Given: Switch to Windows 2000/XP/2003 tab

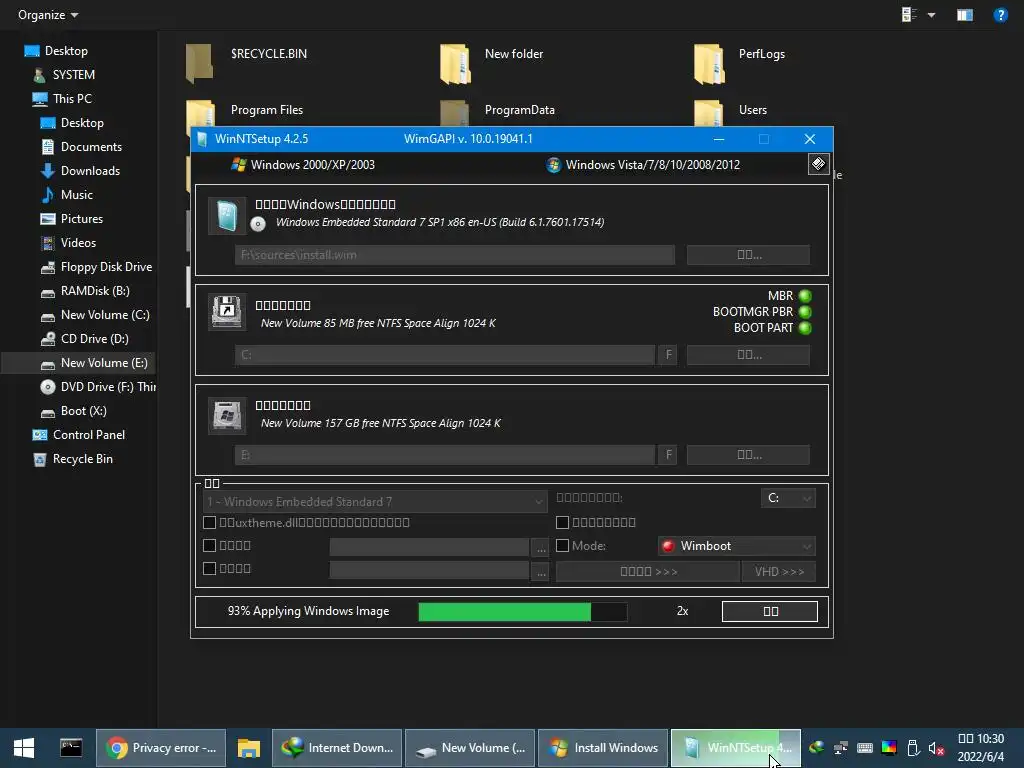Looking at the screenshot, I should [x=303, y=165].
